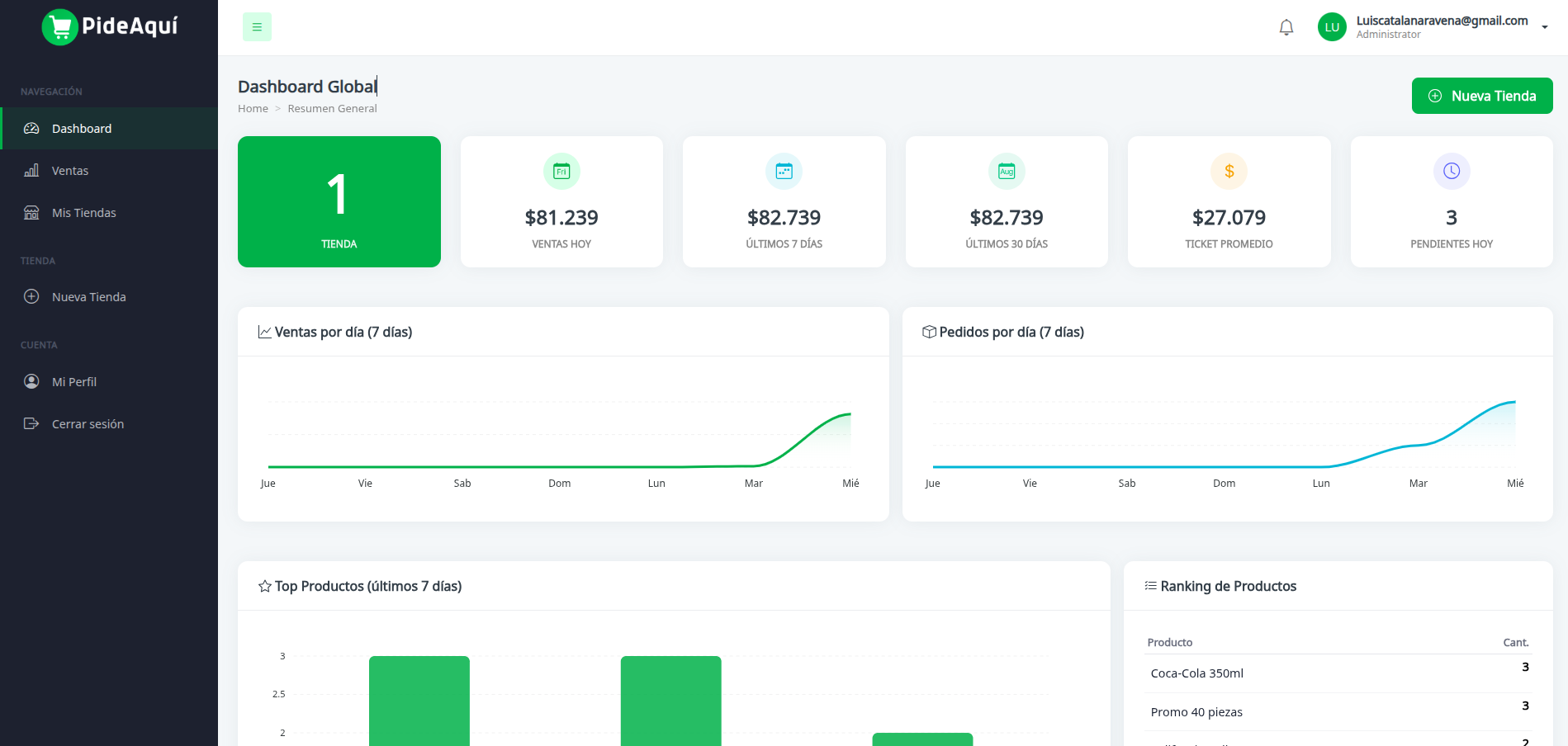Click the Mié point on the Ventas chart
The width and height of the screenshot is (1568, 746).
850,413
